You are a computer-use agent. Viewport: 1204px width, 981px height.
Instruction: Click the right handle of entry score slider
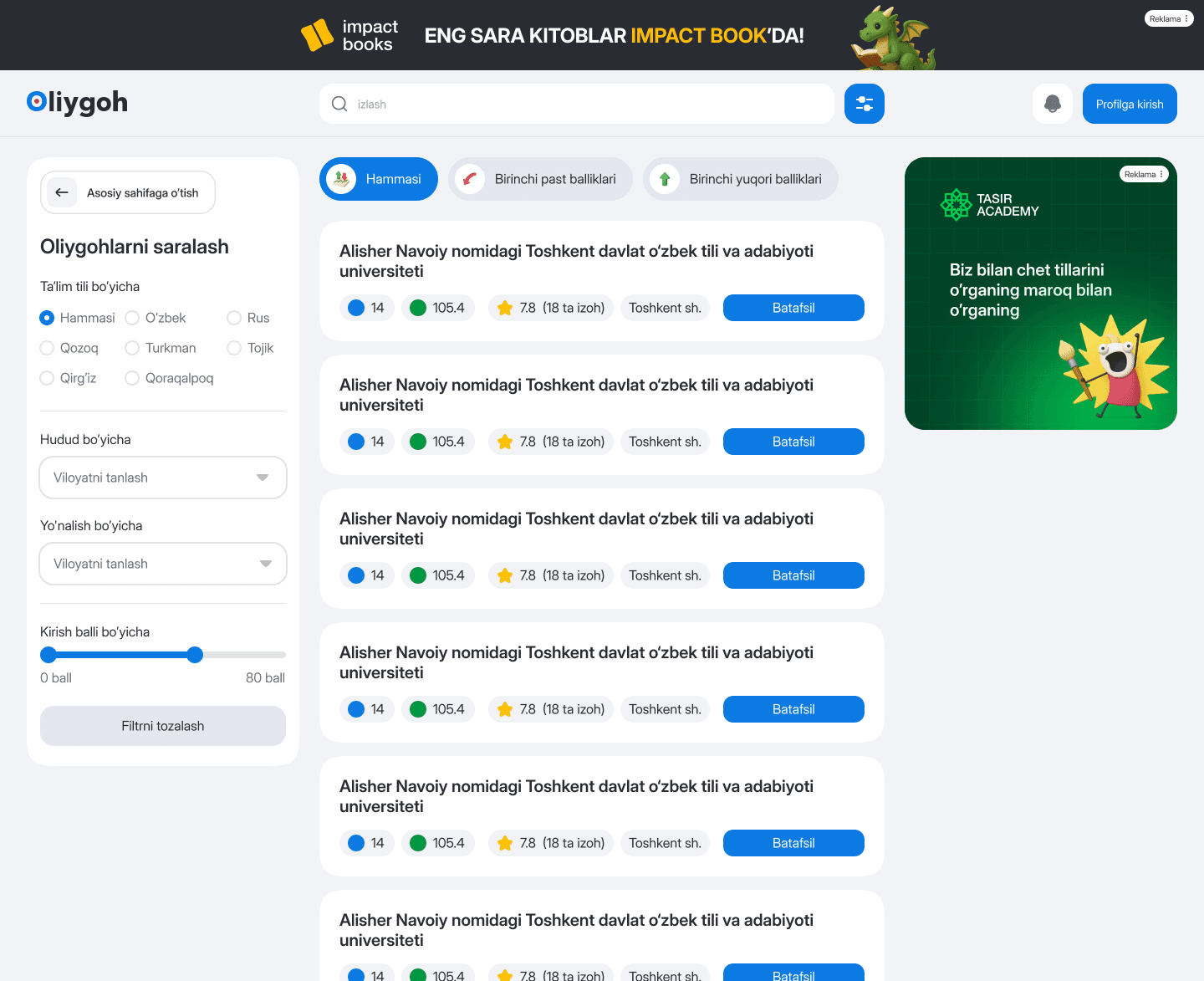195,655
